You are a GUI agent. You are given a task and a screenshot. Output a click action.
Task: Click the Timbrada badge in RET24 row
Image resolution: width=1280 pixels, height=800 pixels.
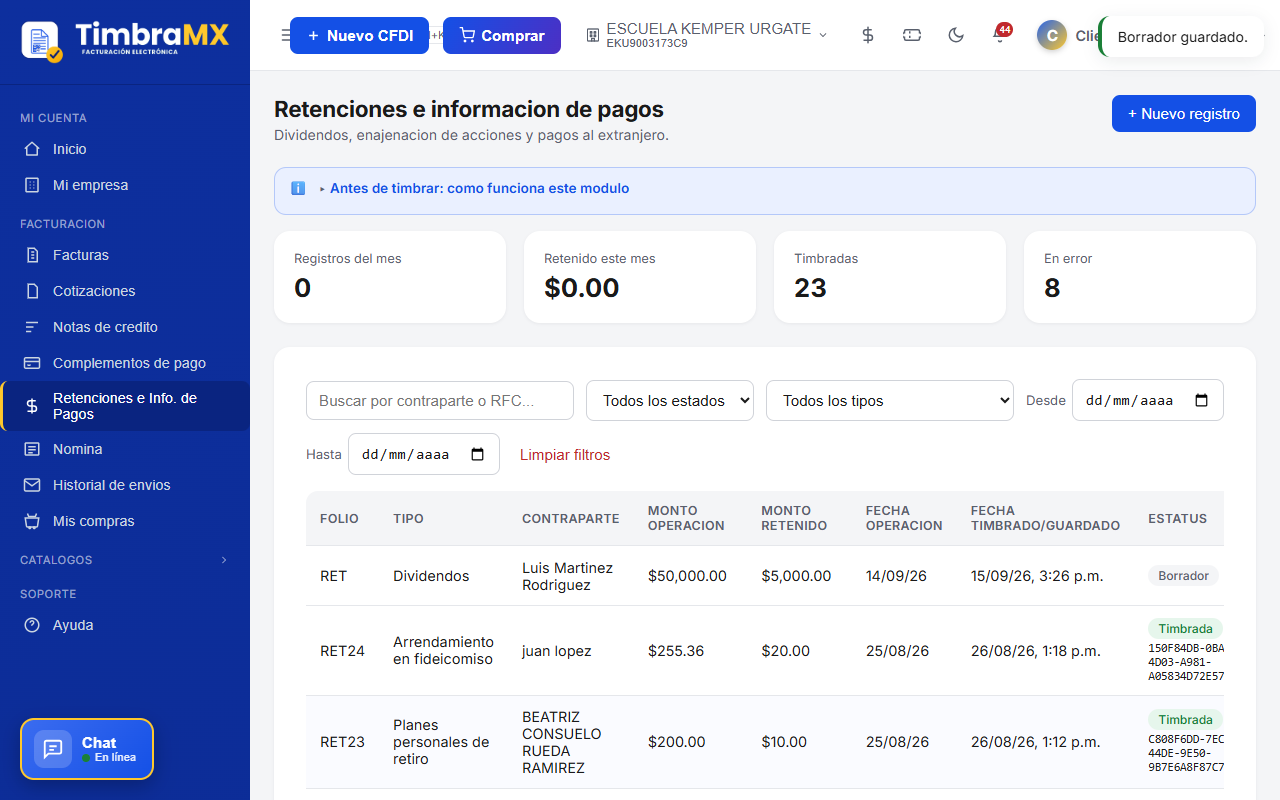pyautogui.click(x=1185, y=629)
